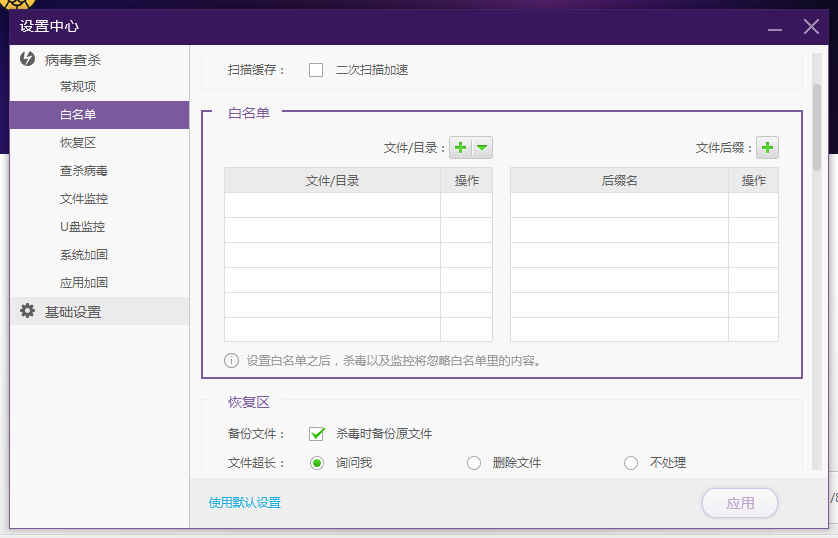Click the green plus to add file suffix
This screenshot has height=538, width=838.
[767, 148]
